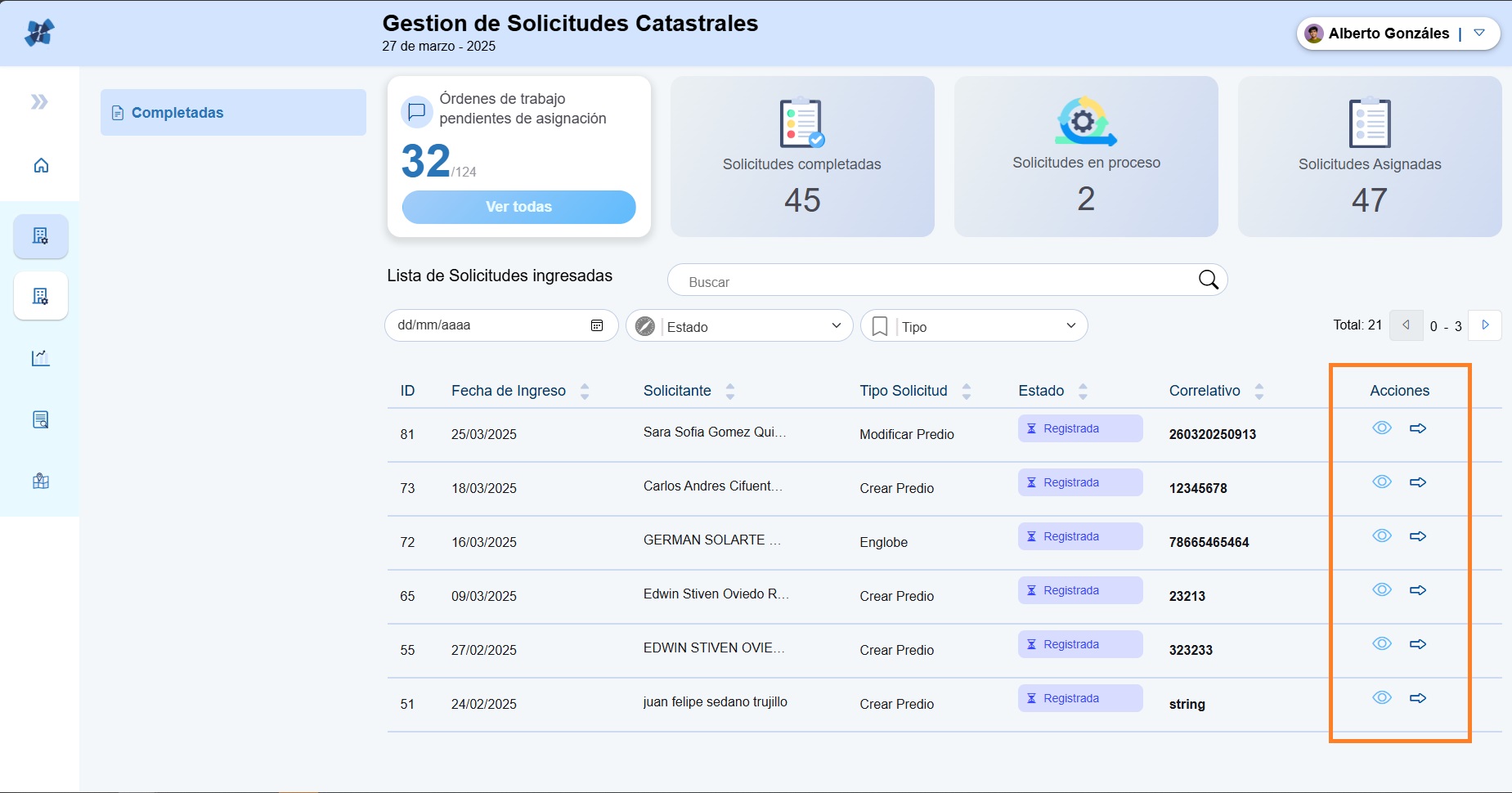Show details for request ID 51

[1382, 698]
